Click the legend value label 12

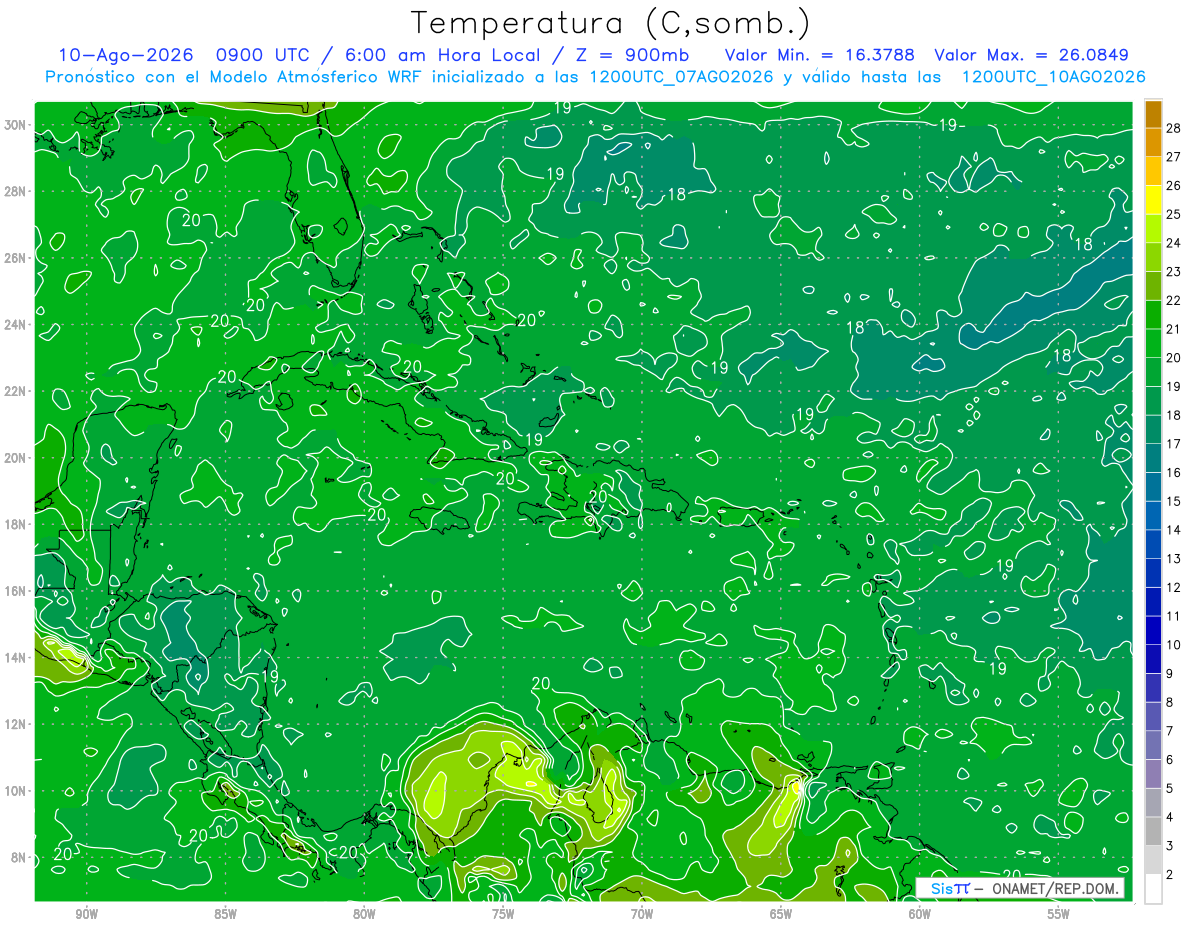[x=1173, y=587]
